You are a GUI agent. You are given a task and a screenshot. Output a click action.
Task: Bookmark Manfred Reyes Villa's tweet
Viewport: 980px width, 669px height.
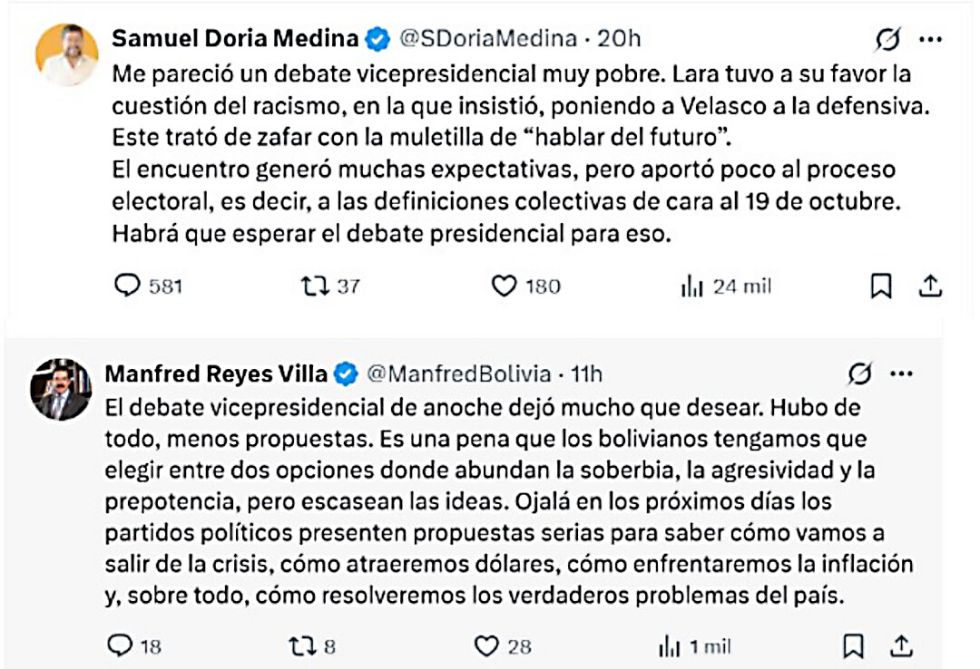click(x=853, y=646)
